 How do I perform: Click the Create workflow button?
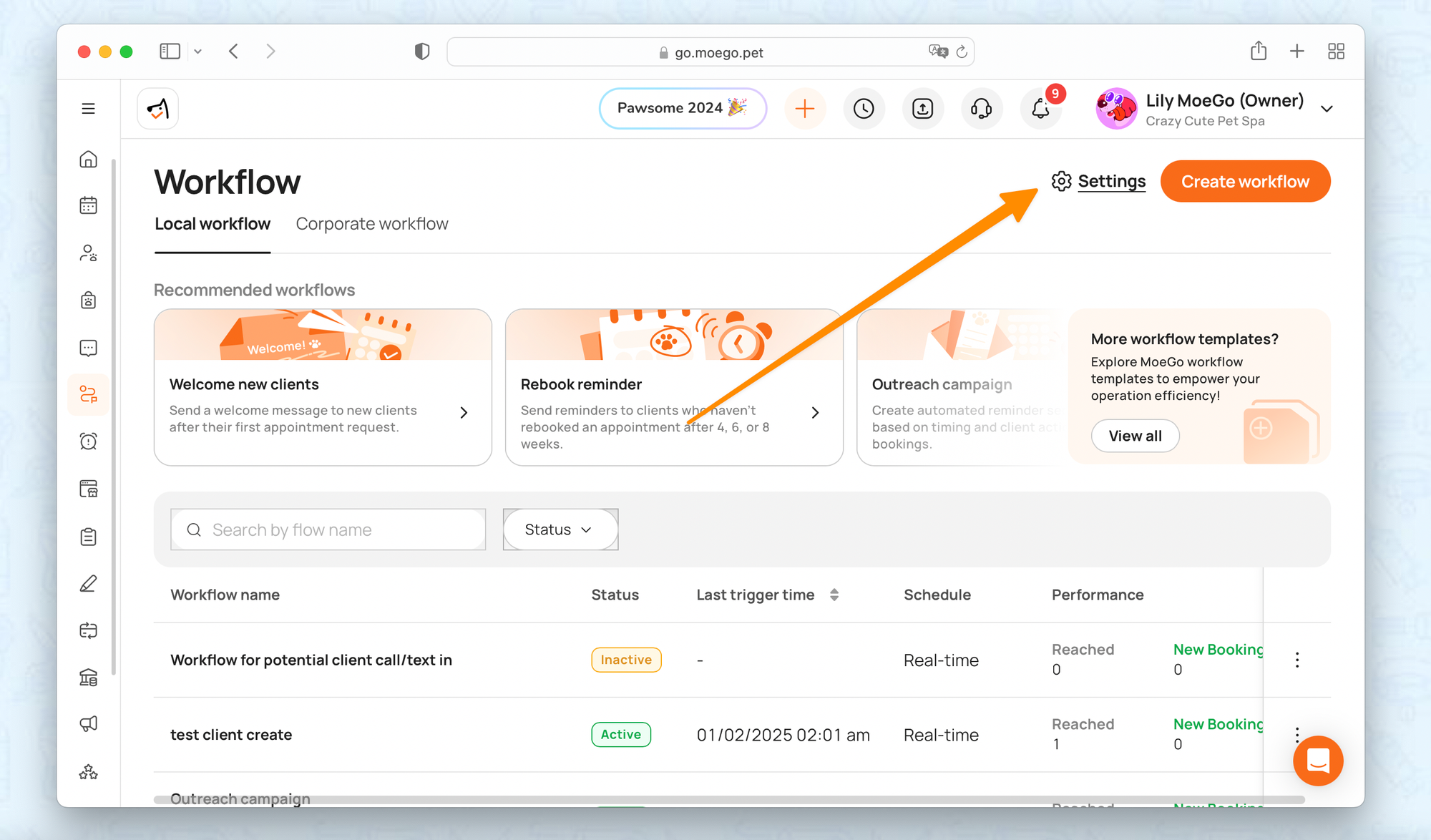[x=1245, y=182]
